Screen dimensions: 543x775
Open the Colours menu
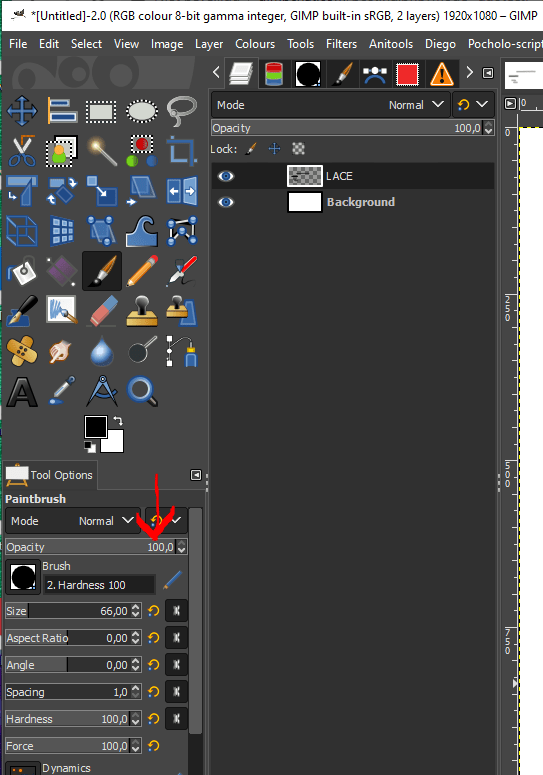[255, 44]
